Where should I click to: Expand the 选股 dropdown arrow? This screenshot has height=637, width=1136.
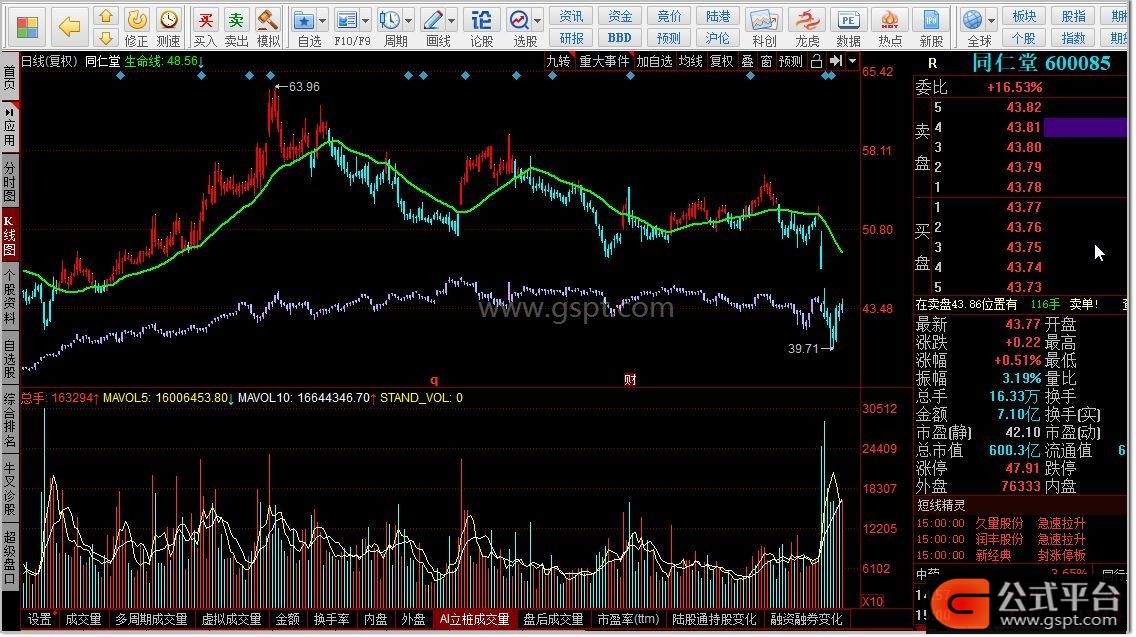point(538,20)
